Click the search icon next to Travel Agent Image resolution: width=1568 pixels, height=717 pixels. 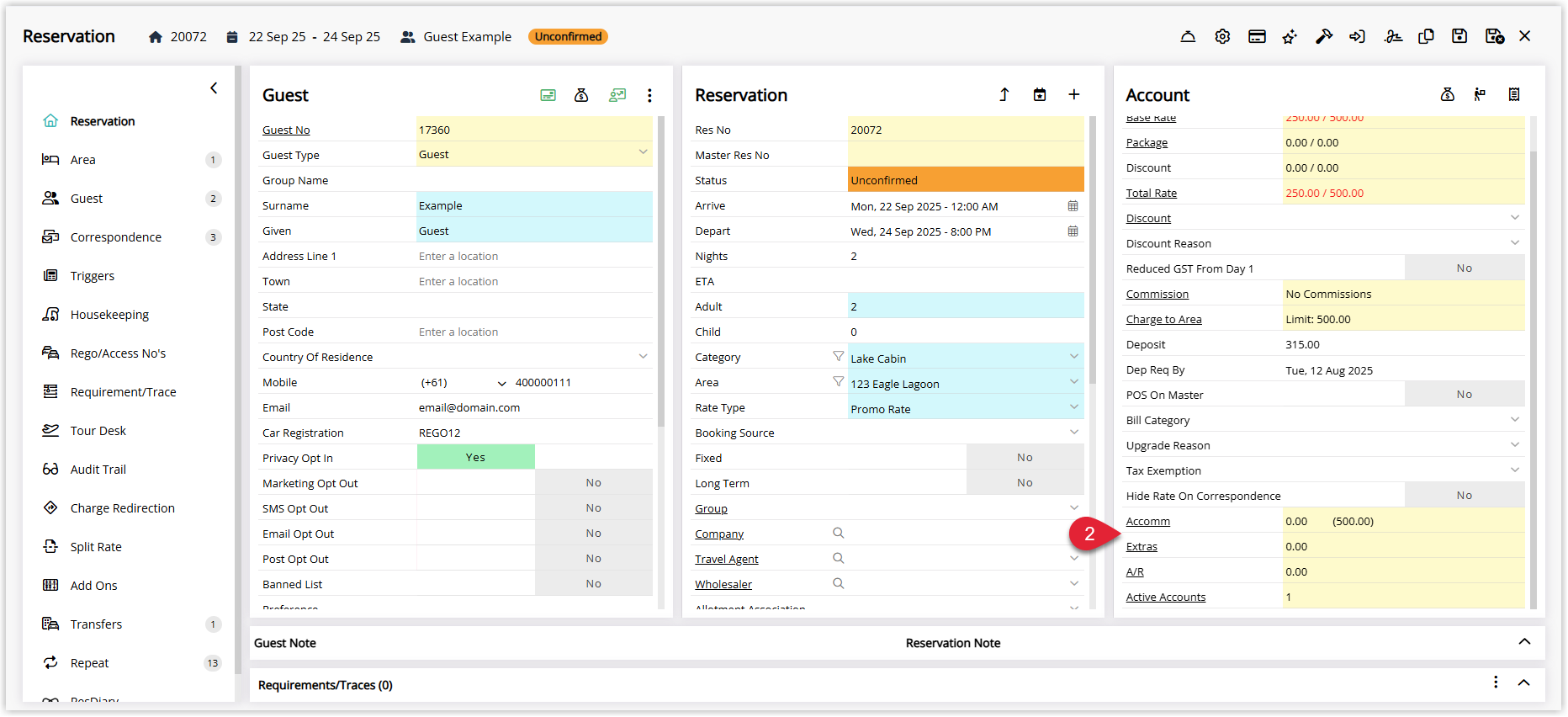[839, 559]
